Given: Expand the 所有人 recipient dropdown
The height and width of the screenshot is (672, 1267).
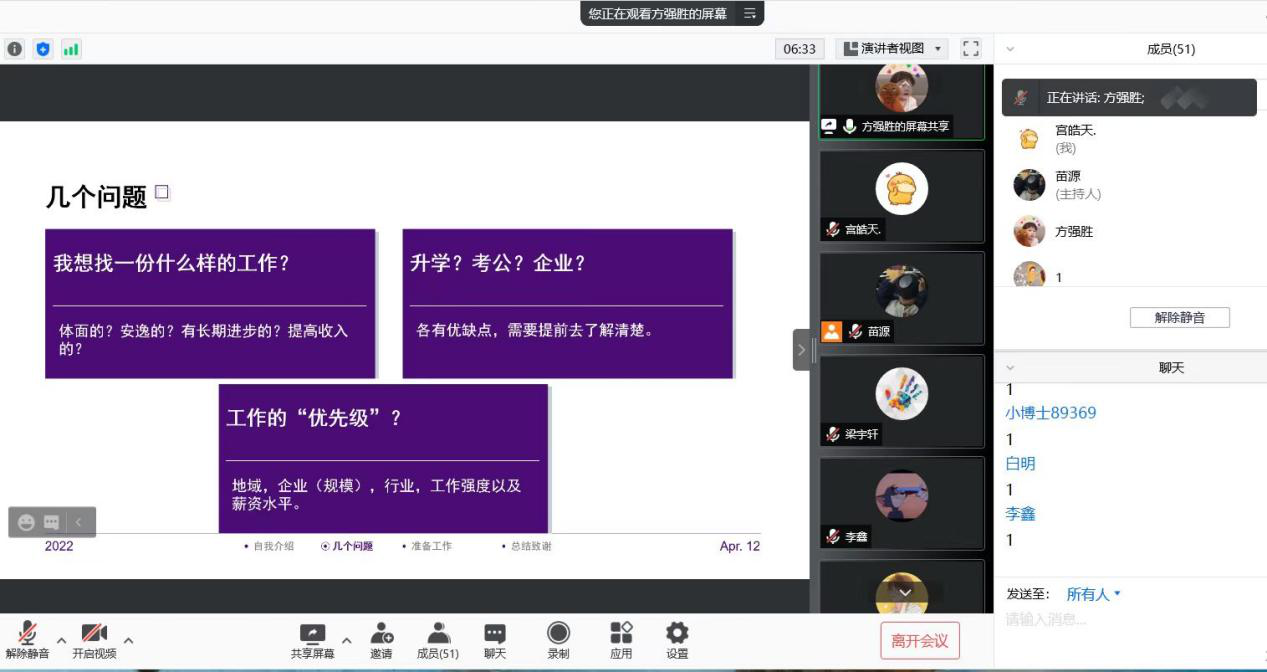Looking at the screenshot, I should point(1094,594).
